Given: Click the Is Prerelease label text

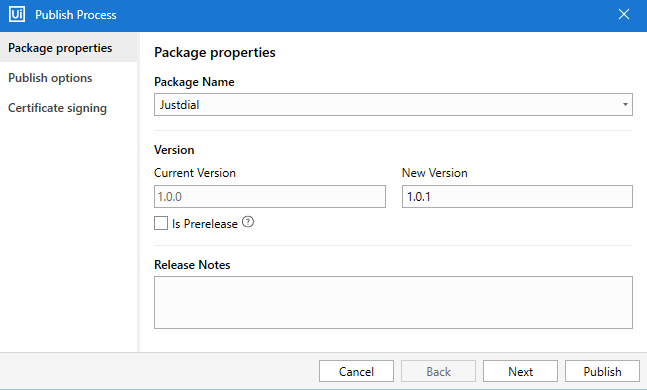Looking at the screenshot, I should click(x=205, y=224).
